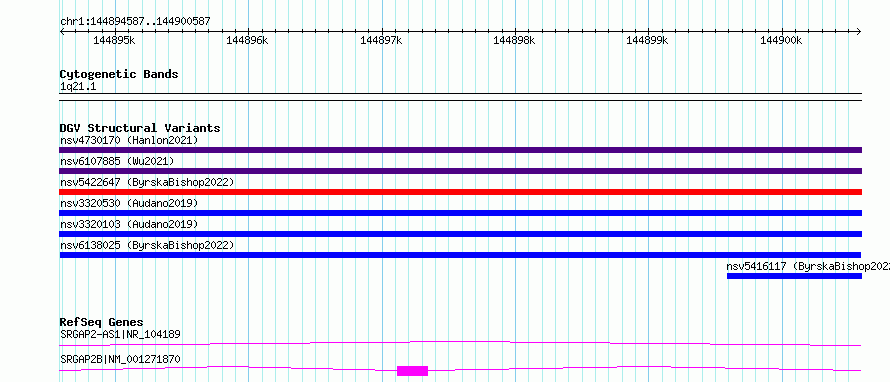Click the purple bar under nsv4730170
Image resolution: width=890 pixels, height=382 pixels.
coord(460,150)
